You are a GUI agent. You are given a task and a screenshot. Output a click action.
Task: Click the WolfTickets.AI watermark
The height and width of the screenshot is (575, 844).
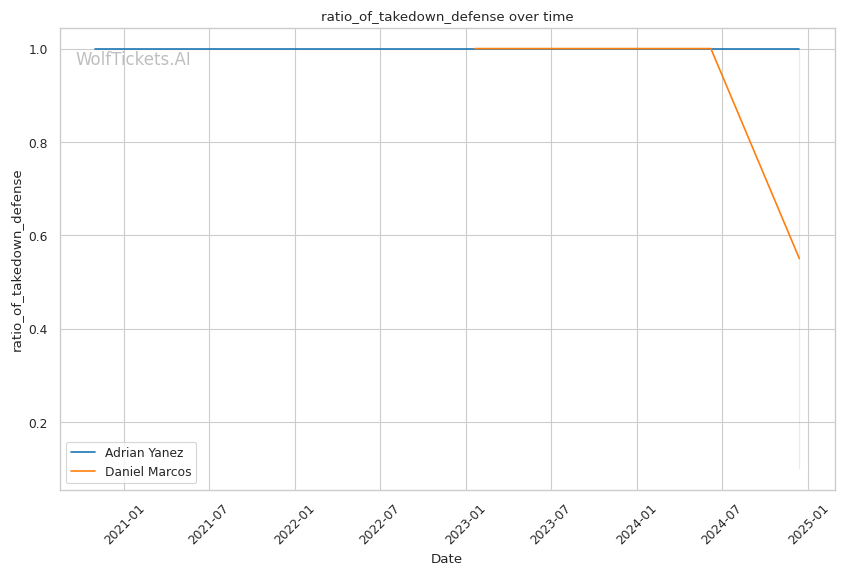click(133, 60)
